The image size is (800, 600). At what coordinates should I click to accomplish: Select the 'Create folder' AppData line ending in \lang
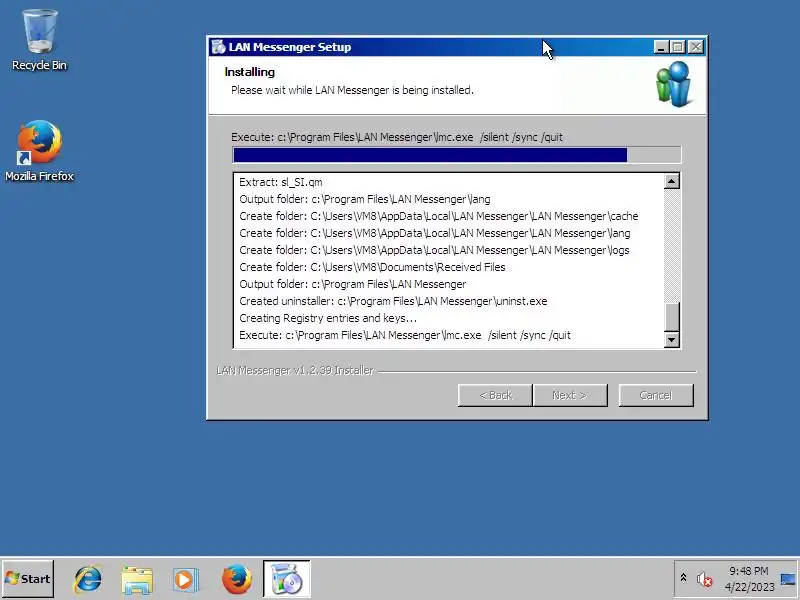435,233
